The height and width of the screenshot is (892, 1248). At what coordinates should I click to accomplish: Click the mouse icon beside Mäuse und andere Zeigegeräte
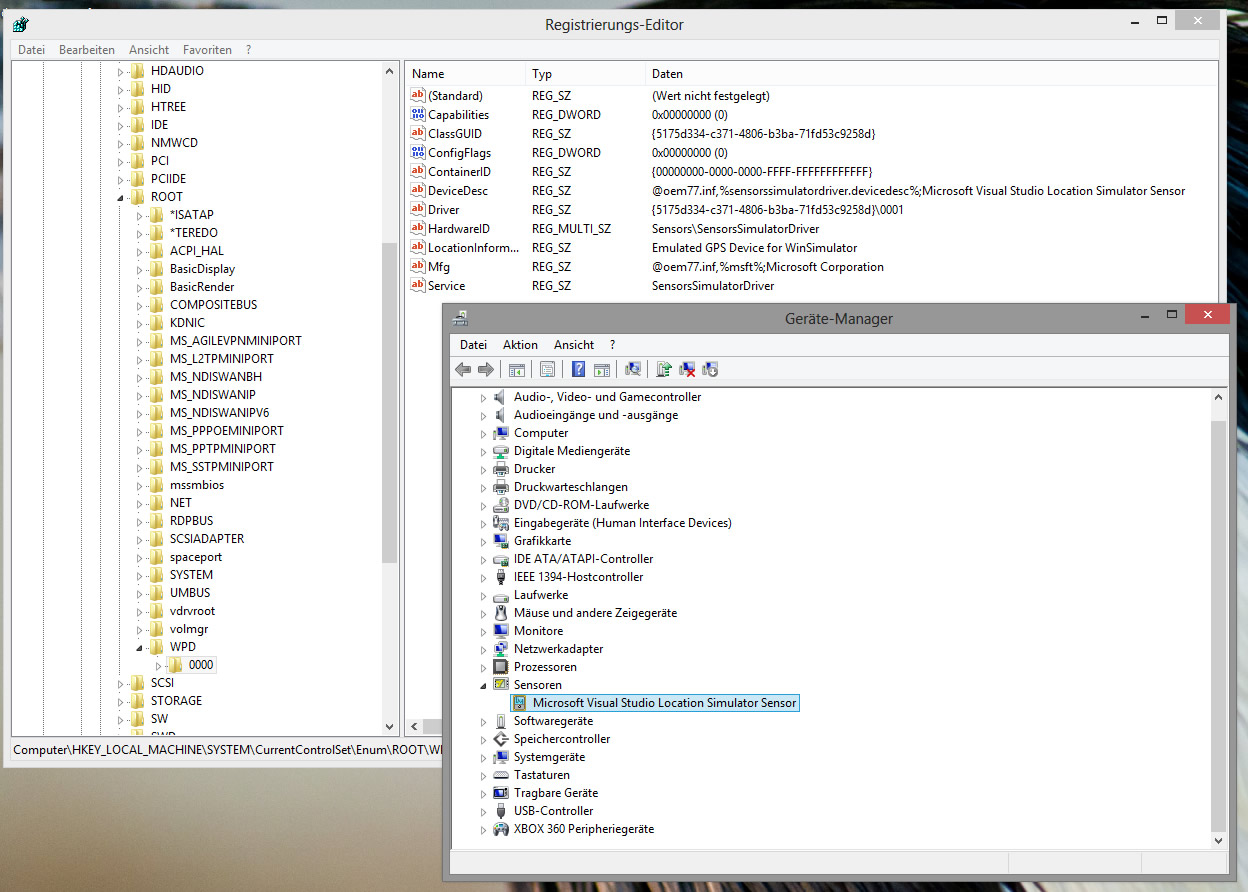[501, 613]
